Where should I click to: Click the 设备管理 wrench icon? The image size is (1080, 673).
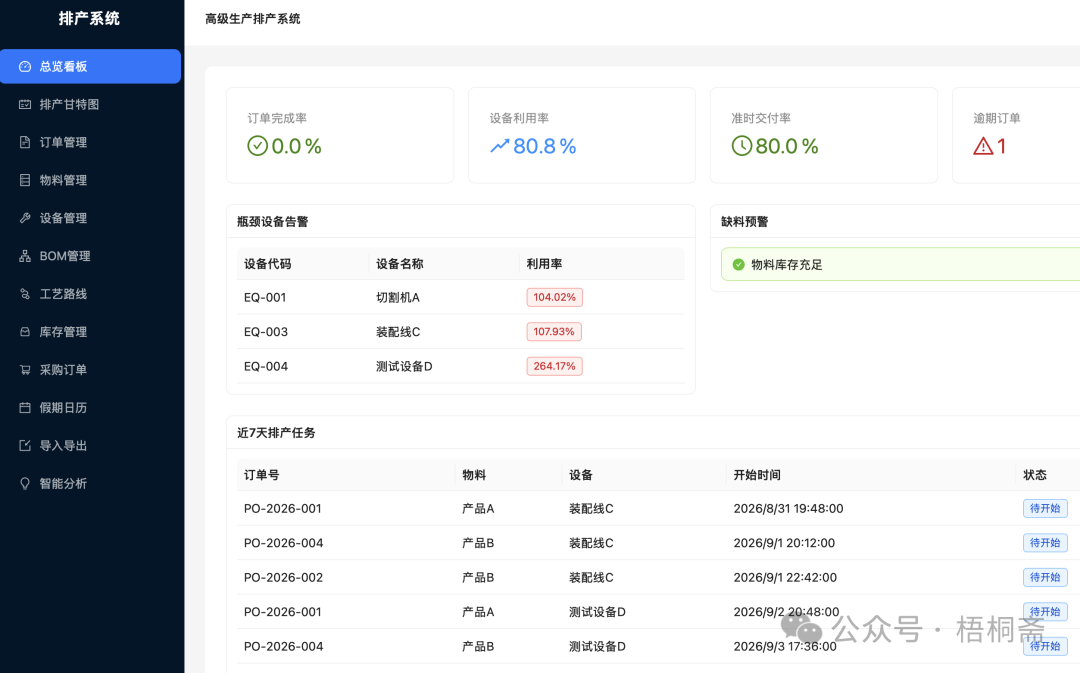(25, 218)
